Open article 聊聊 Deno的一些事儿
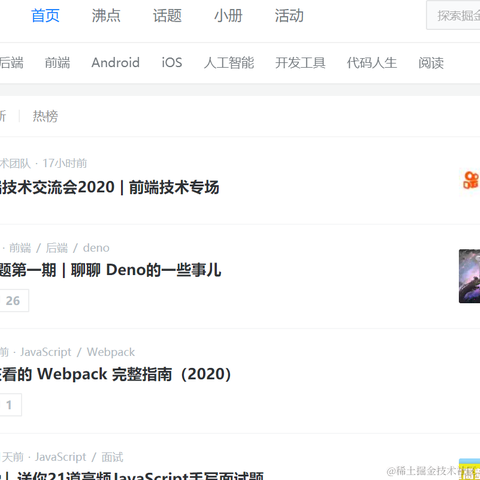The width and height of the screenshot is (480, 480). (x=110, y=270)
